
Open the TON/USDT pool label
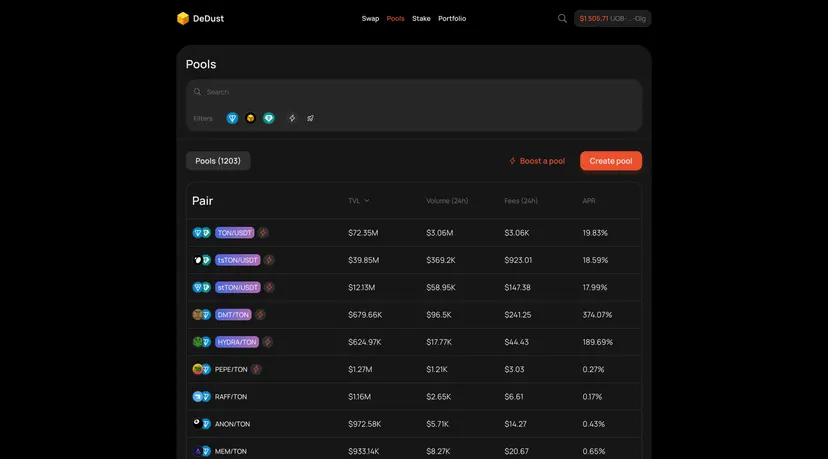pos(235,233)
